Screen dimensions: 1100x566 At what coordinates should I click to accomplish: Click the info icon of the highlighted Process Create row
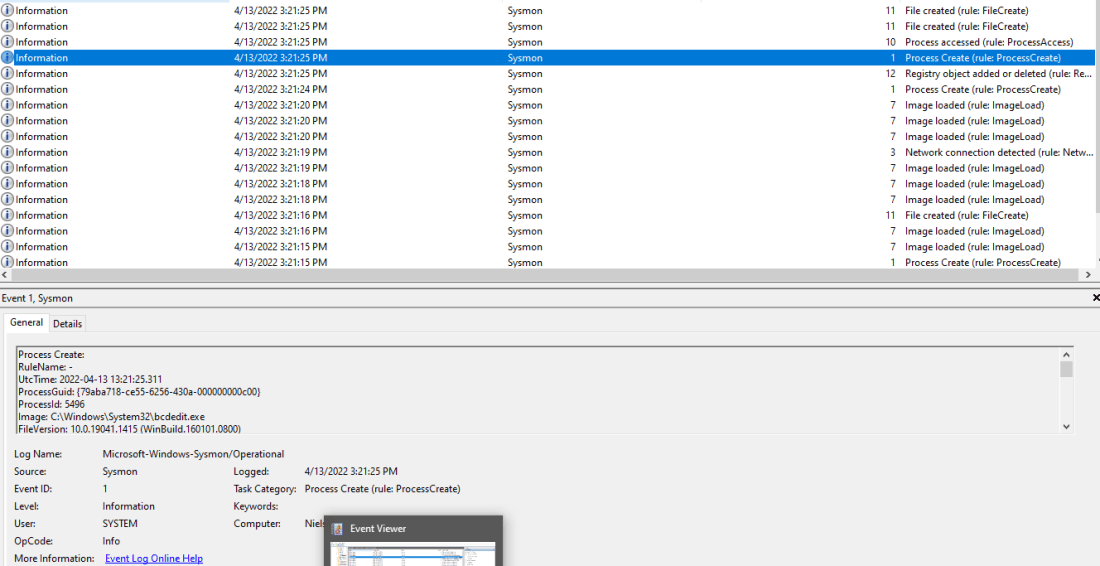pyautogui.click(x=8, y=58)
